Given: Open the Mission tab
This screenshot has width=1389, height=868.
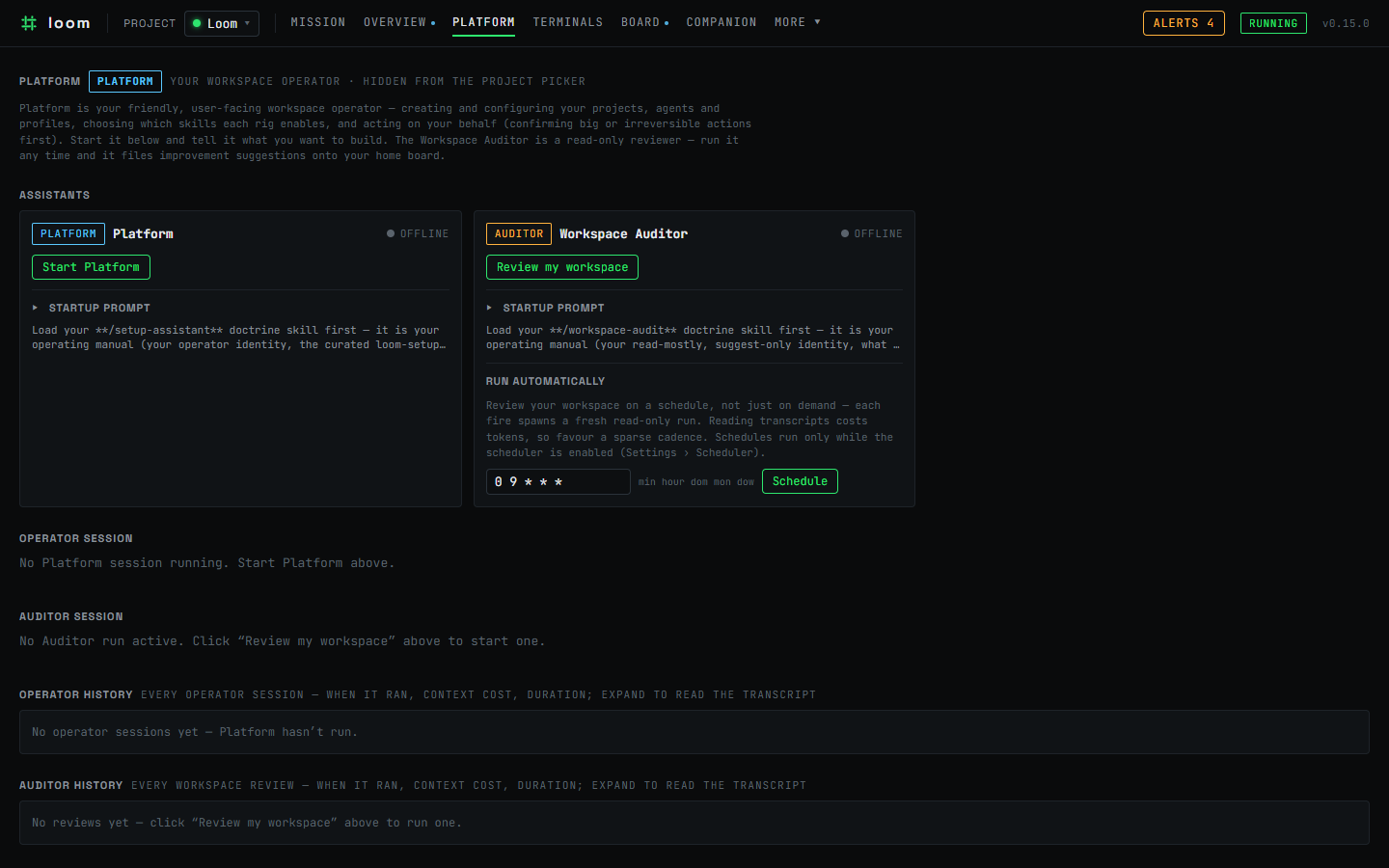Looking at the screenshot, I should click(x=318, y=22).
